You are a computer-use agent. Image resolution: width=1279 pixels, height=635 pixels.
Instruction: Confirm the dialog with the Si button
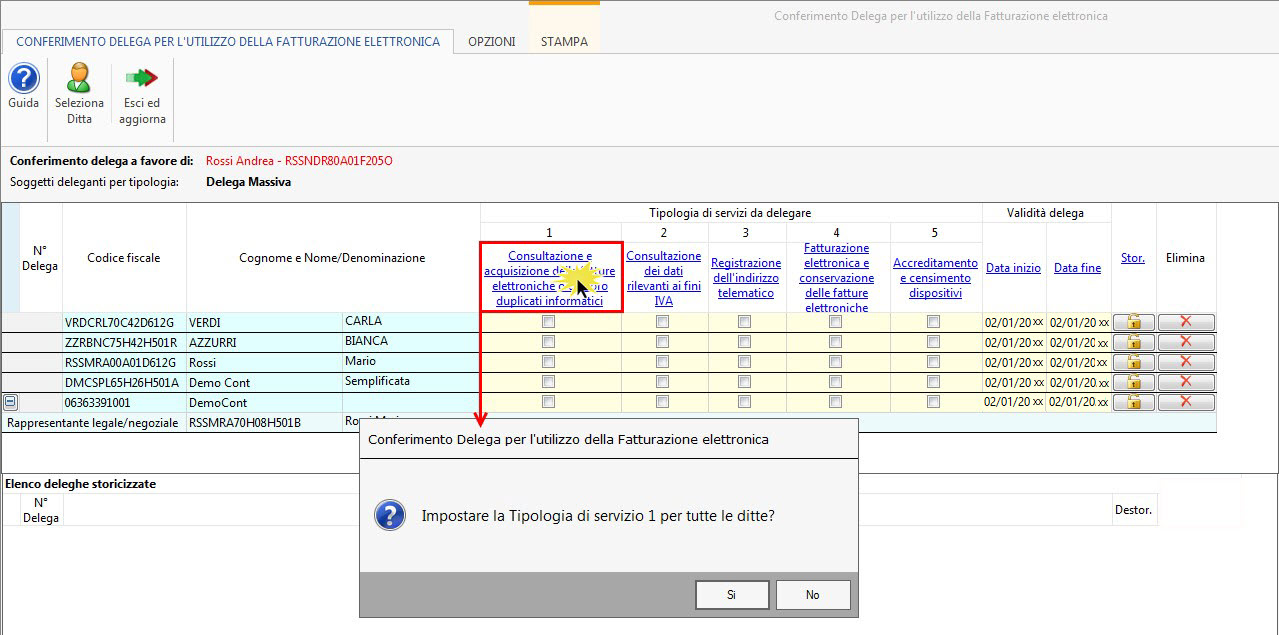click(732, 594)
